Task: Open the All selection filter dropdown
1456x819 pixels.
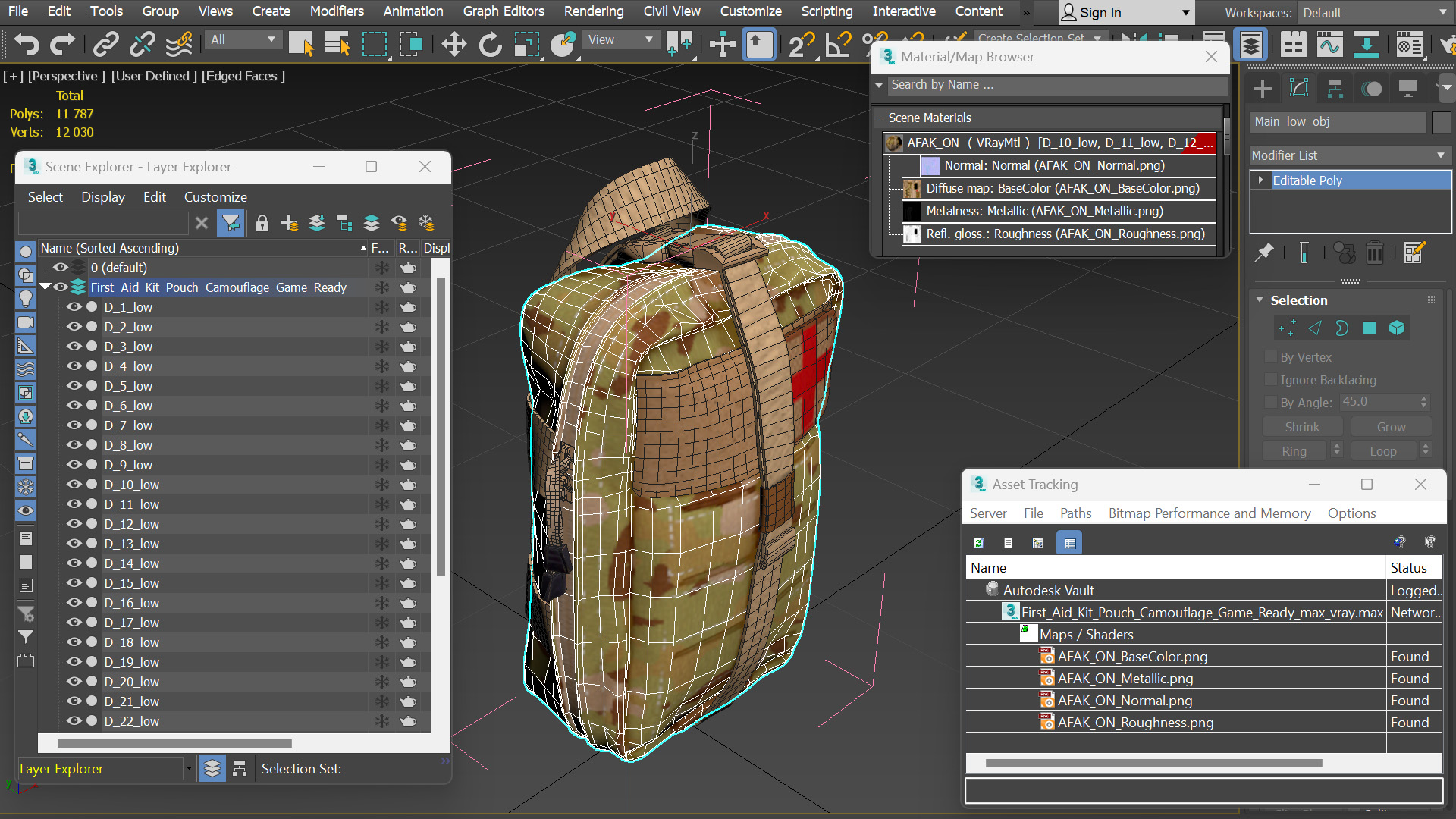Action: pos(243,39)
